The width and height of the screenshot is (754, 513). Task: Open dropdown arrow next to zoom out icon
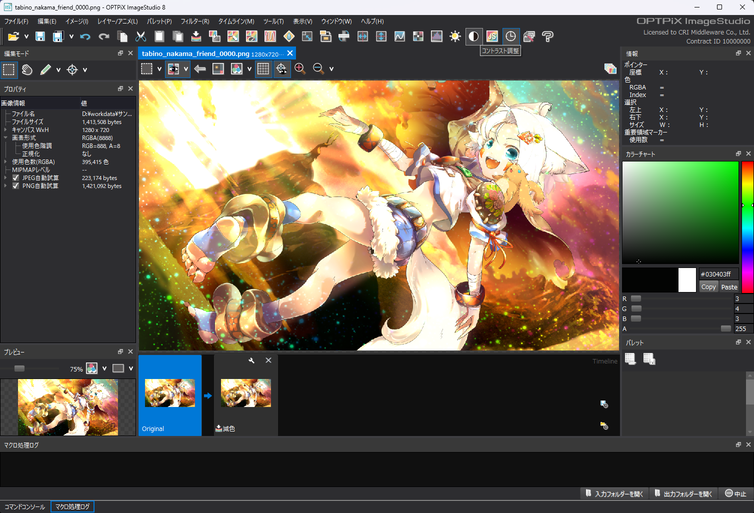pyautogui.click(x=331, y=69)
